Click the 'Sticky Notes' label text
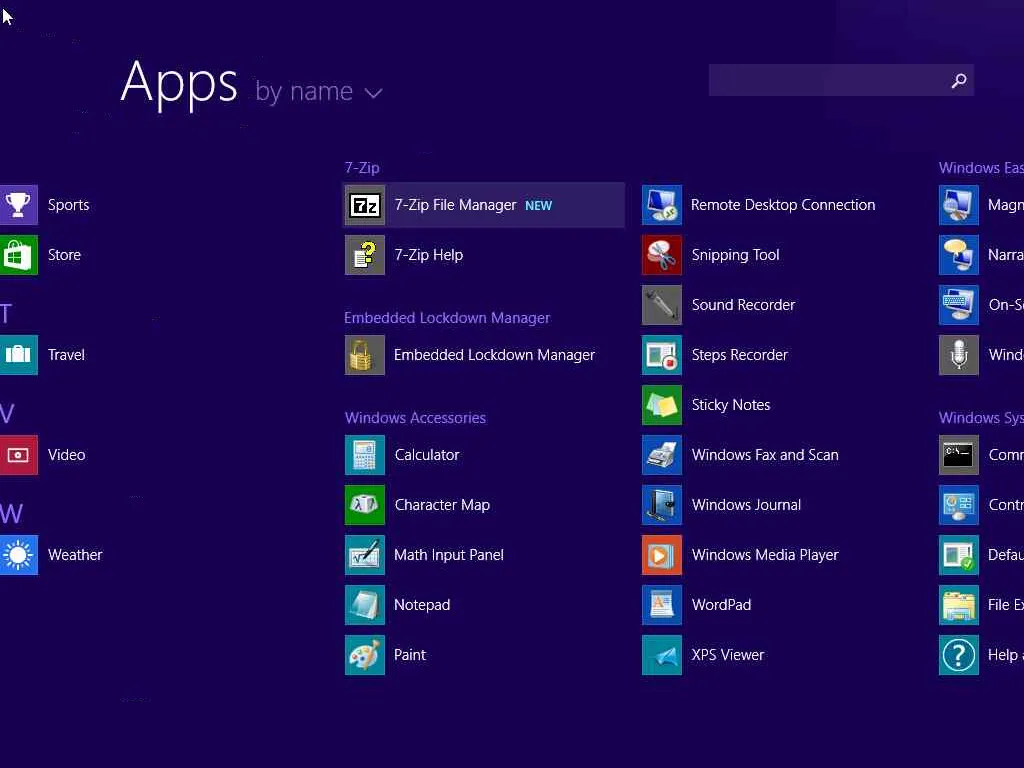Screen dimensions: 1024x768 coord(731,406)
